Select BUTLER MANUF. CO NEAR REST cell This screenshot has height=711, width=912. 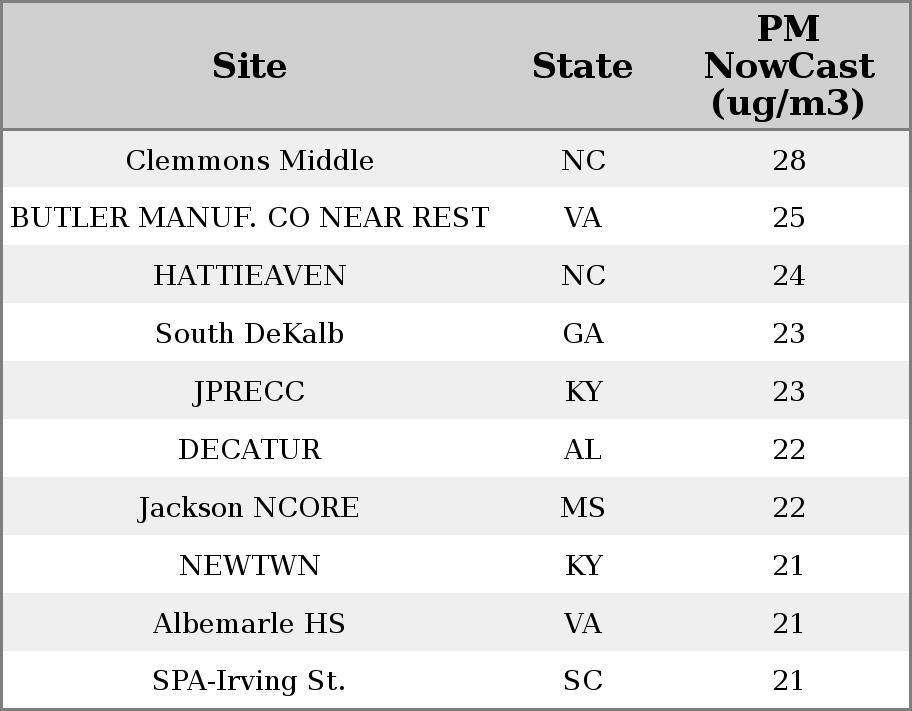point(250,218)
